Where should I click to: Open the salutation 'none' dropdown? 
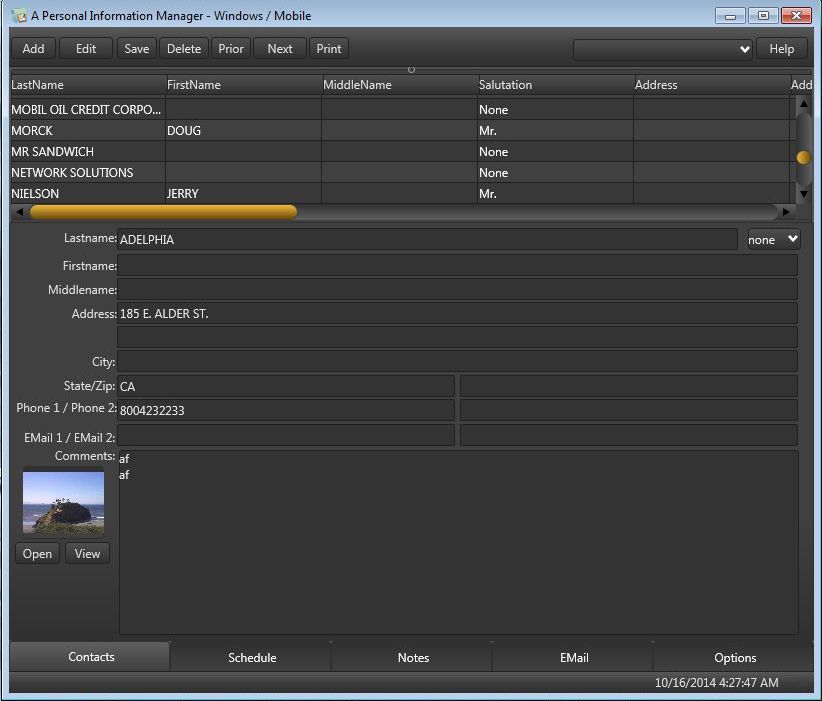(x=774, y=239)
